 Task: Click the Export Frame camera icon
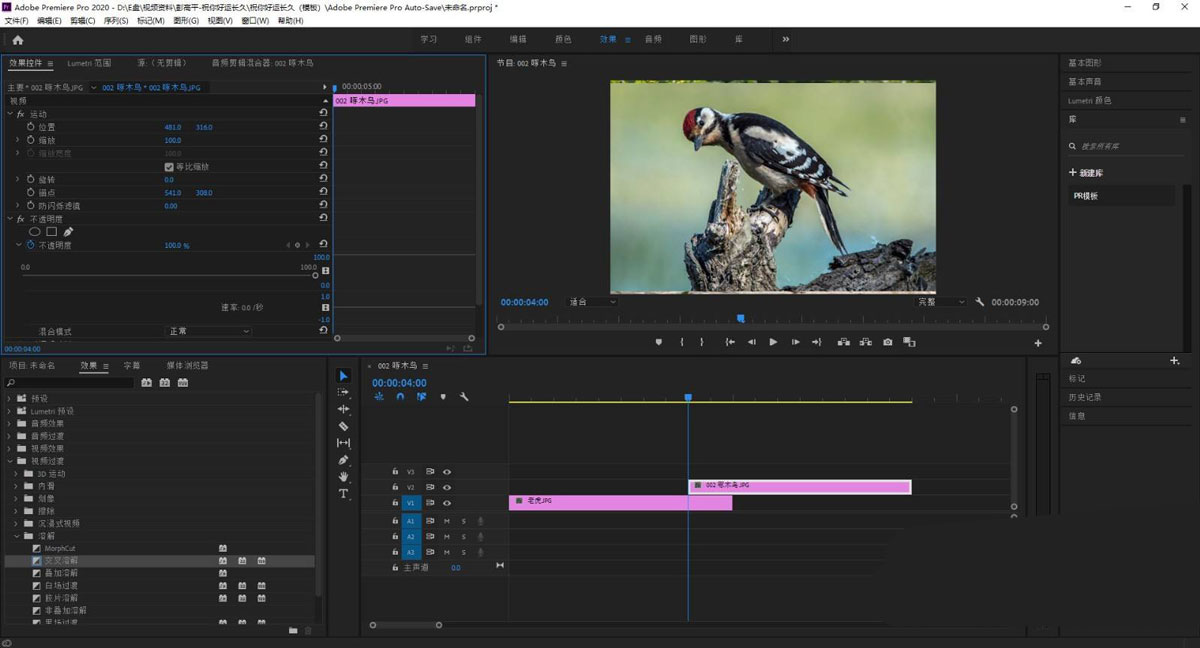click(887, 342)
